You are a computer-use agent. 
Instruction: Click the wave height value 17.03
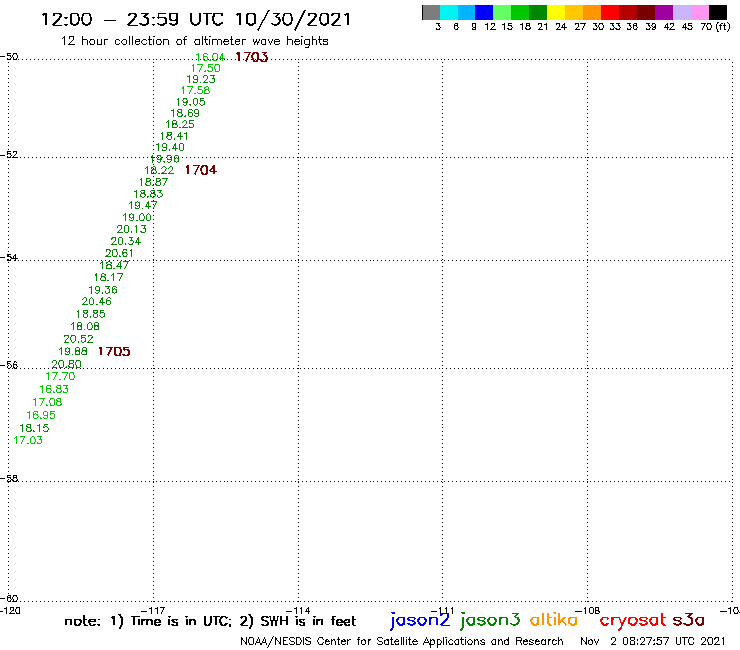tap(28, 440)
